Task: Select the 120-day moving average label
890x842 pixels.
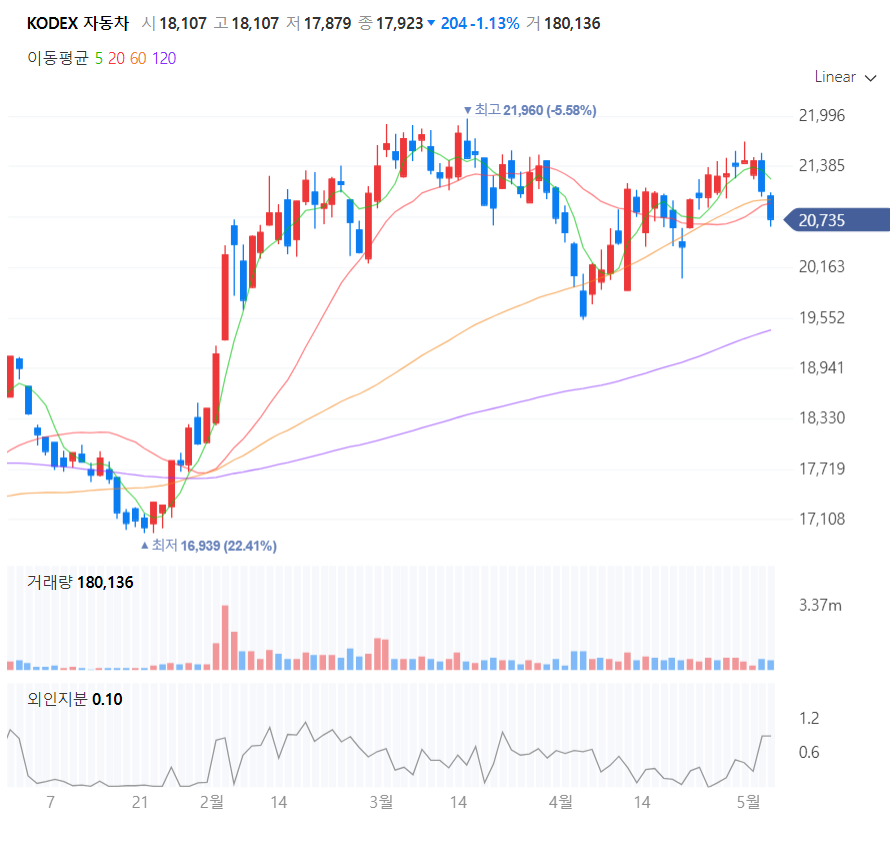Action: click(x=164, y=58)
